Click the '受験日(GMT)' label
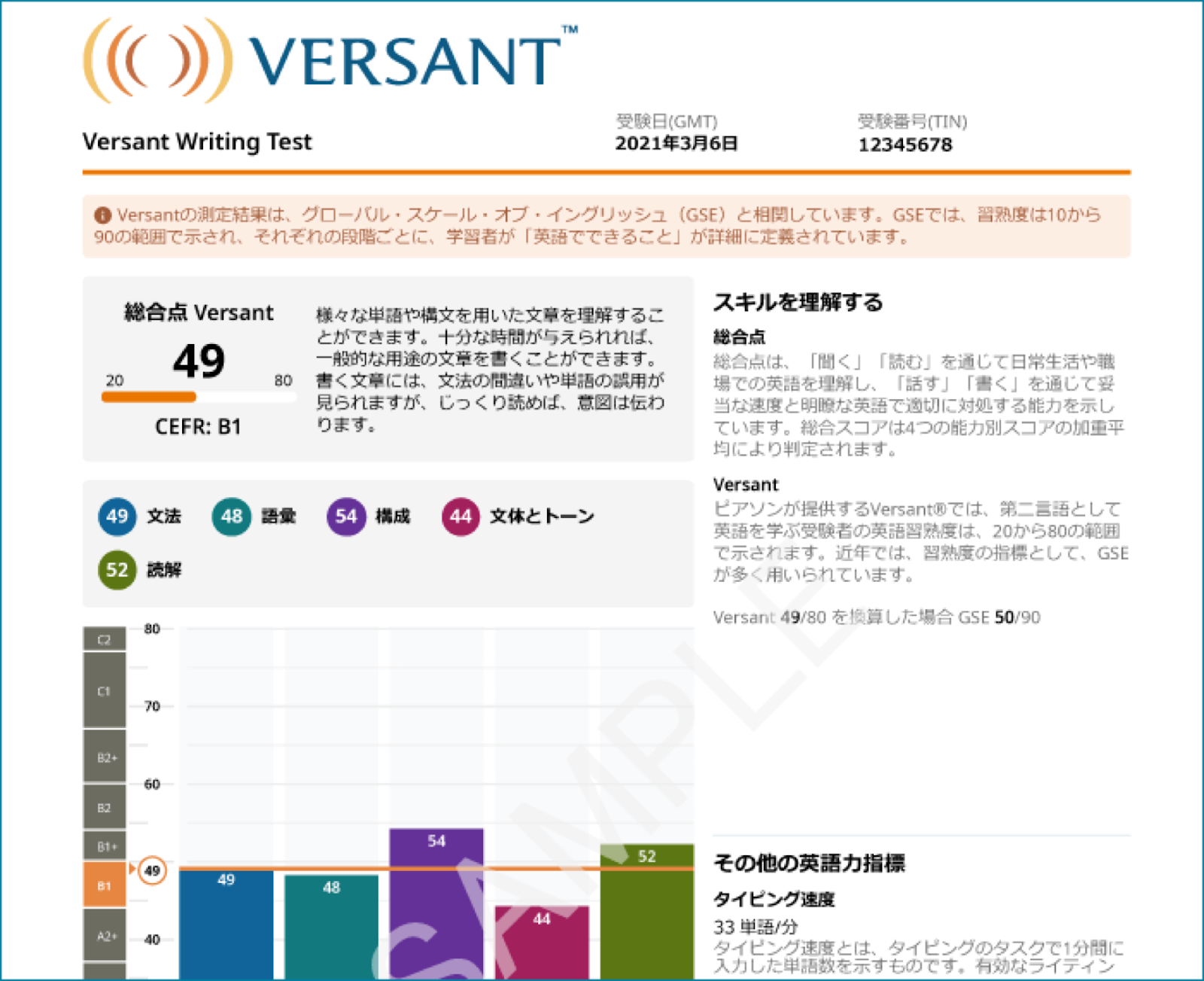 coord(667,121)
